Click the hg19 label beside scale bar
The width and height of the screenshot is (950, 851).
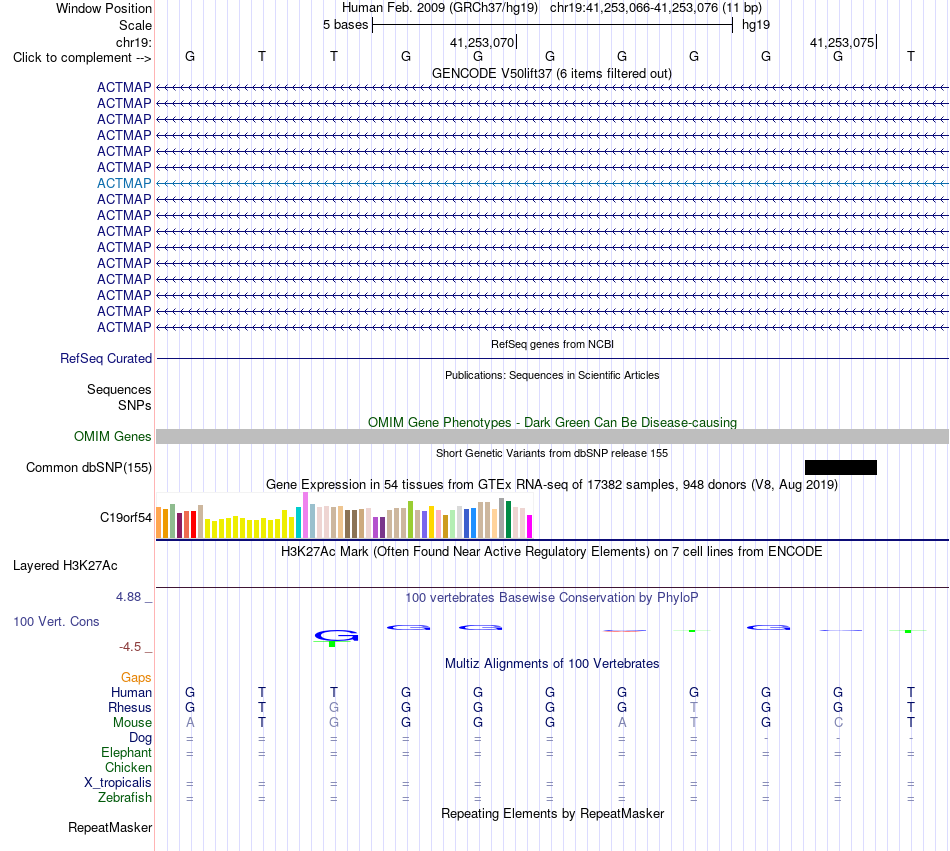[756, 25]
